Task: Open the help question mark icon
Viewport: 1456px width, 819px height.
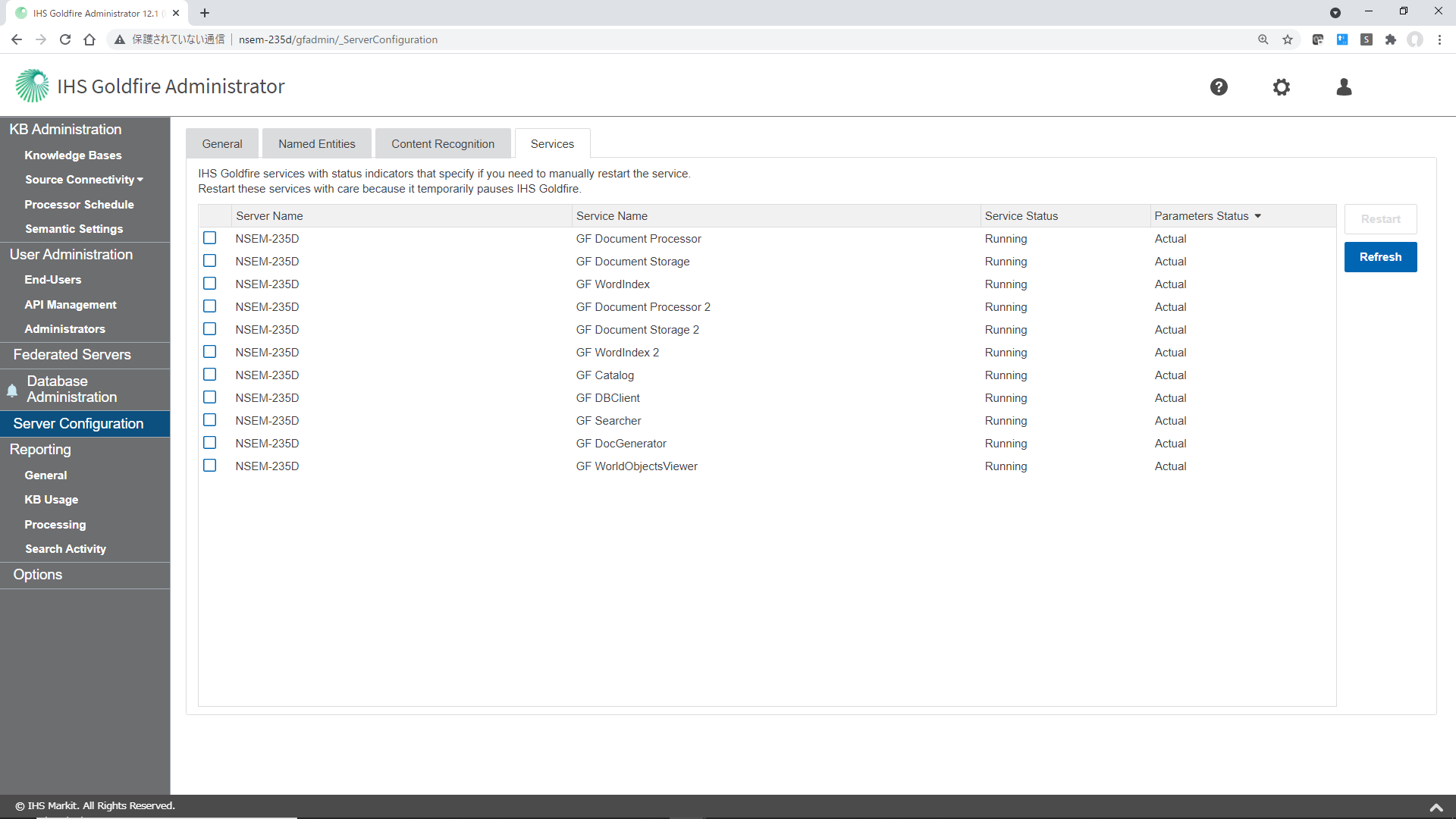Action: (1219, 87)
